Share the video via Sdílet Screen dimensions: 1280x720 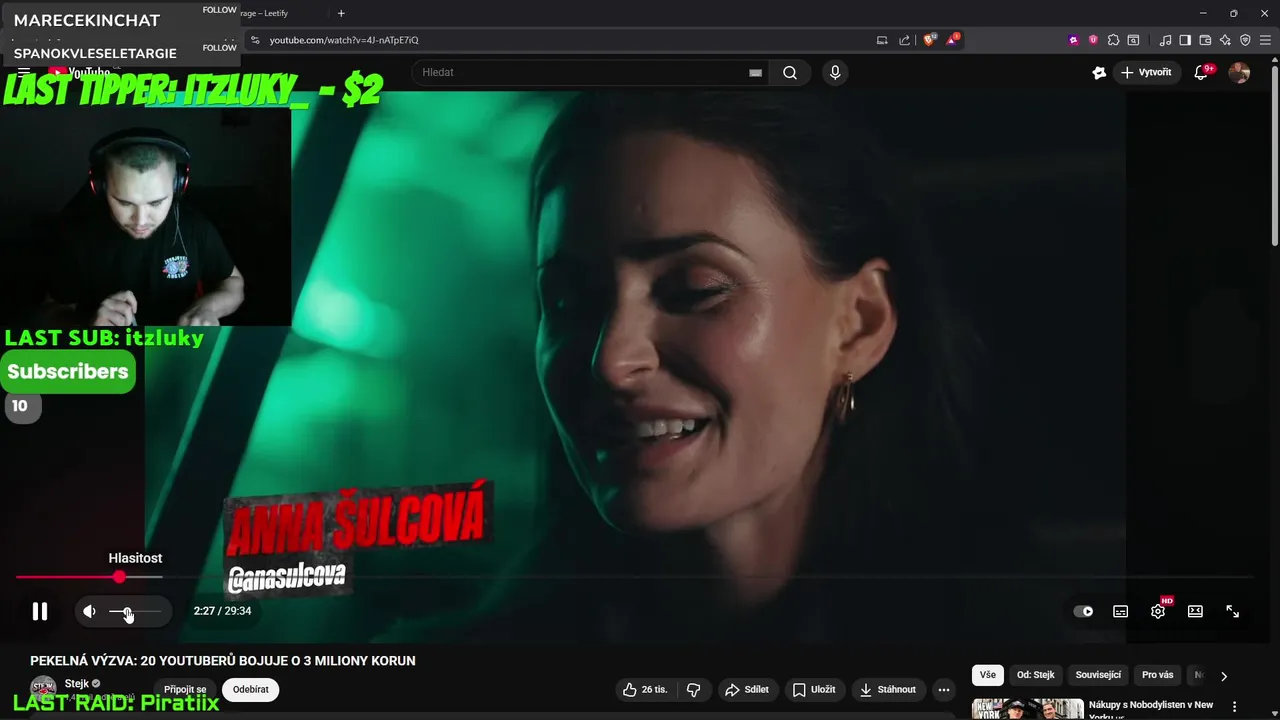point(747,689)
